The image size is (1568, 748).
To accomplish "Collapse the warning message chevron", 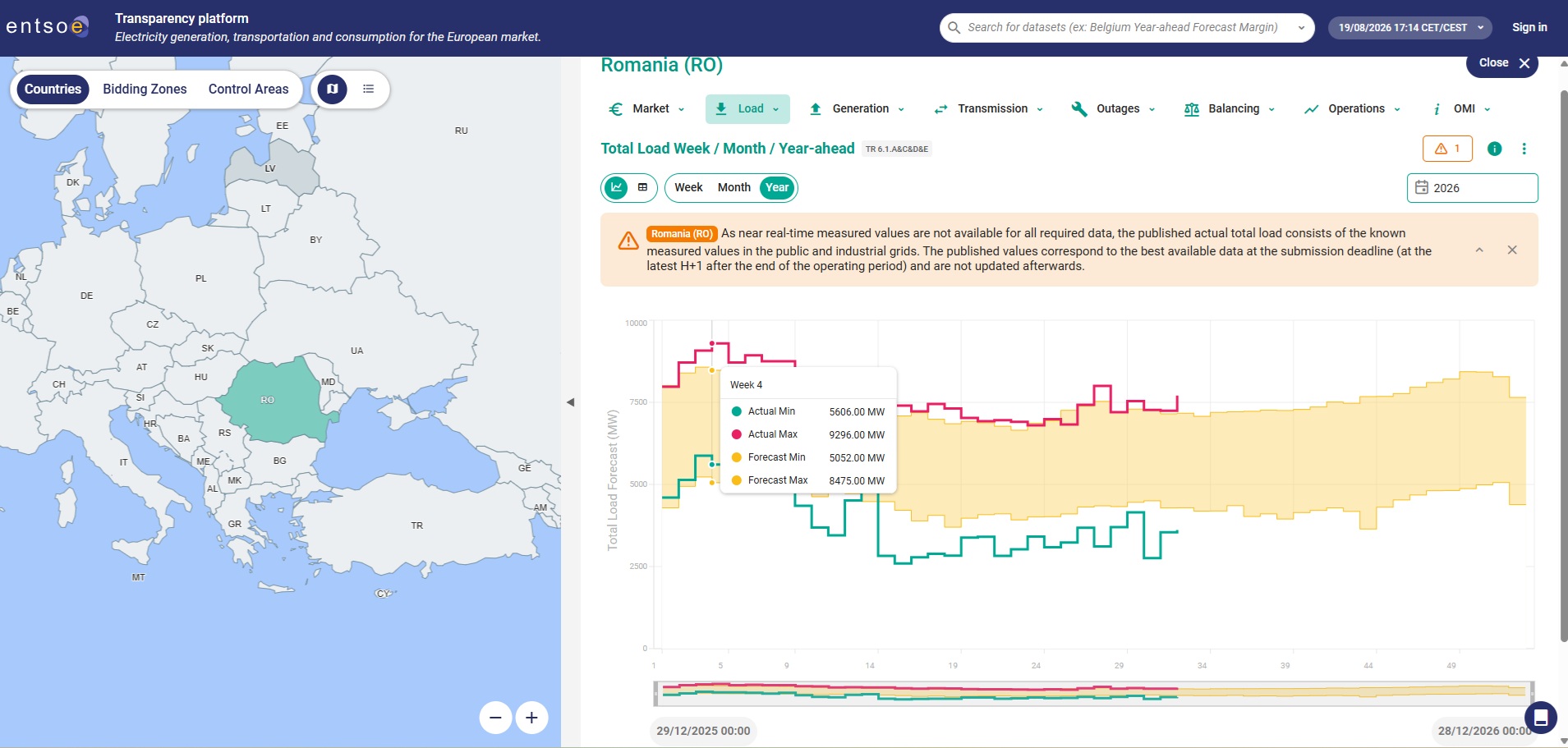I will click(1479, 250).
